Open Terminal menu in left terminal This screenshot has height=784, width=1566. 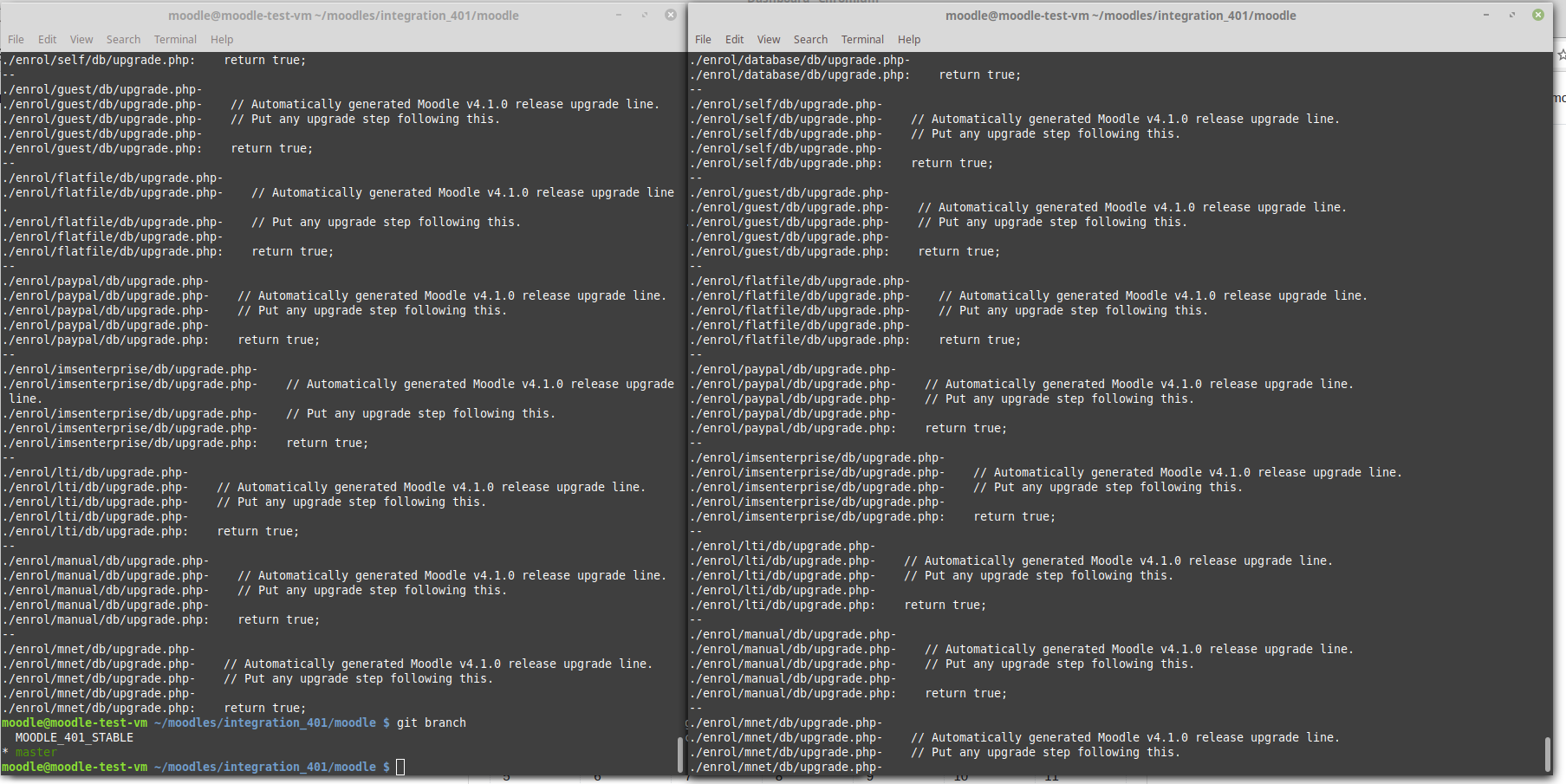(x=175, y=40)
